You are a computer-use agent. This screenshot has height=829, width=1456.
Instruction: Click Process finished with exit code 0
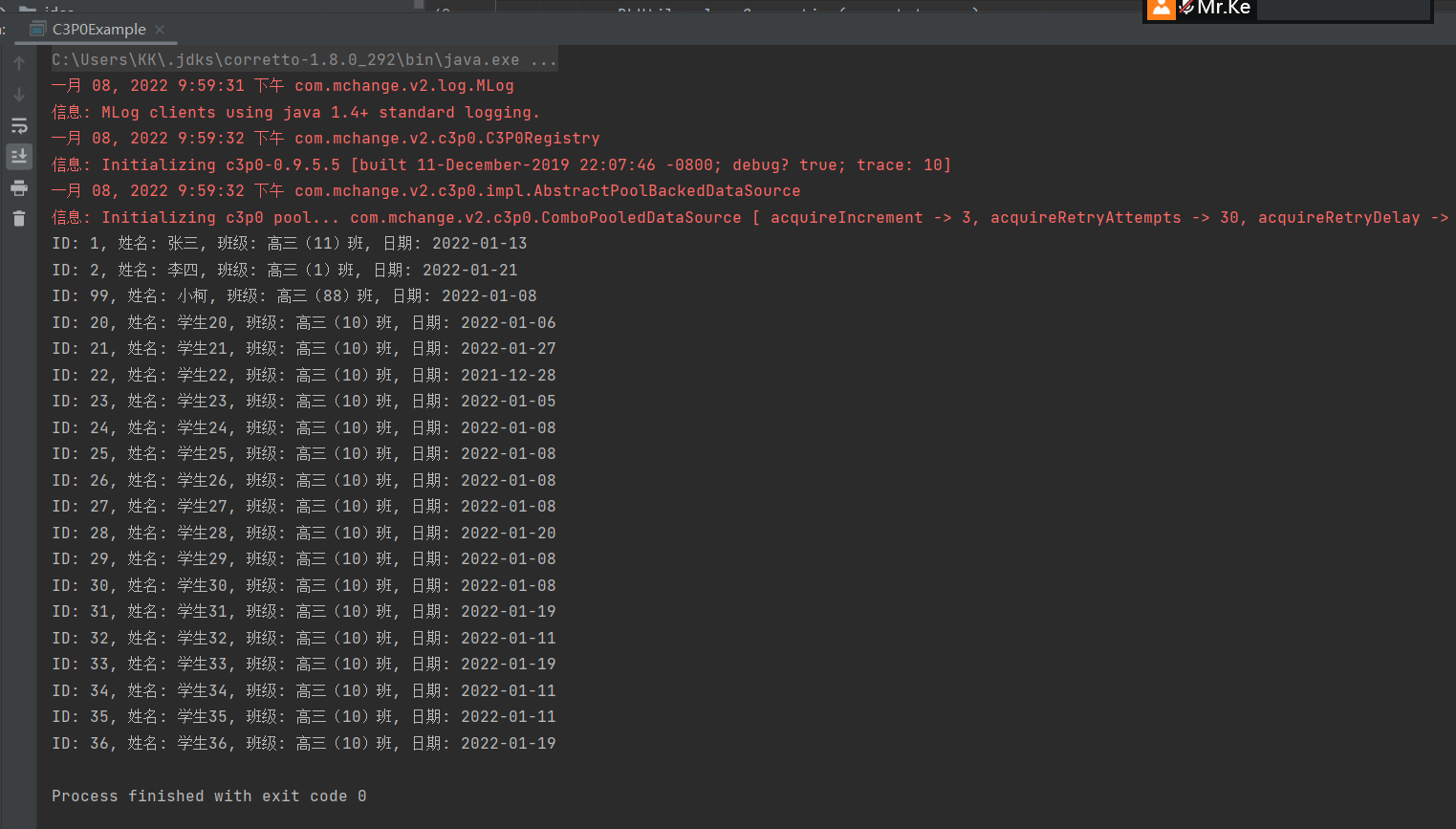209,796
